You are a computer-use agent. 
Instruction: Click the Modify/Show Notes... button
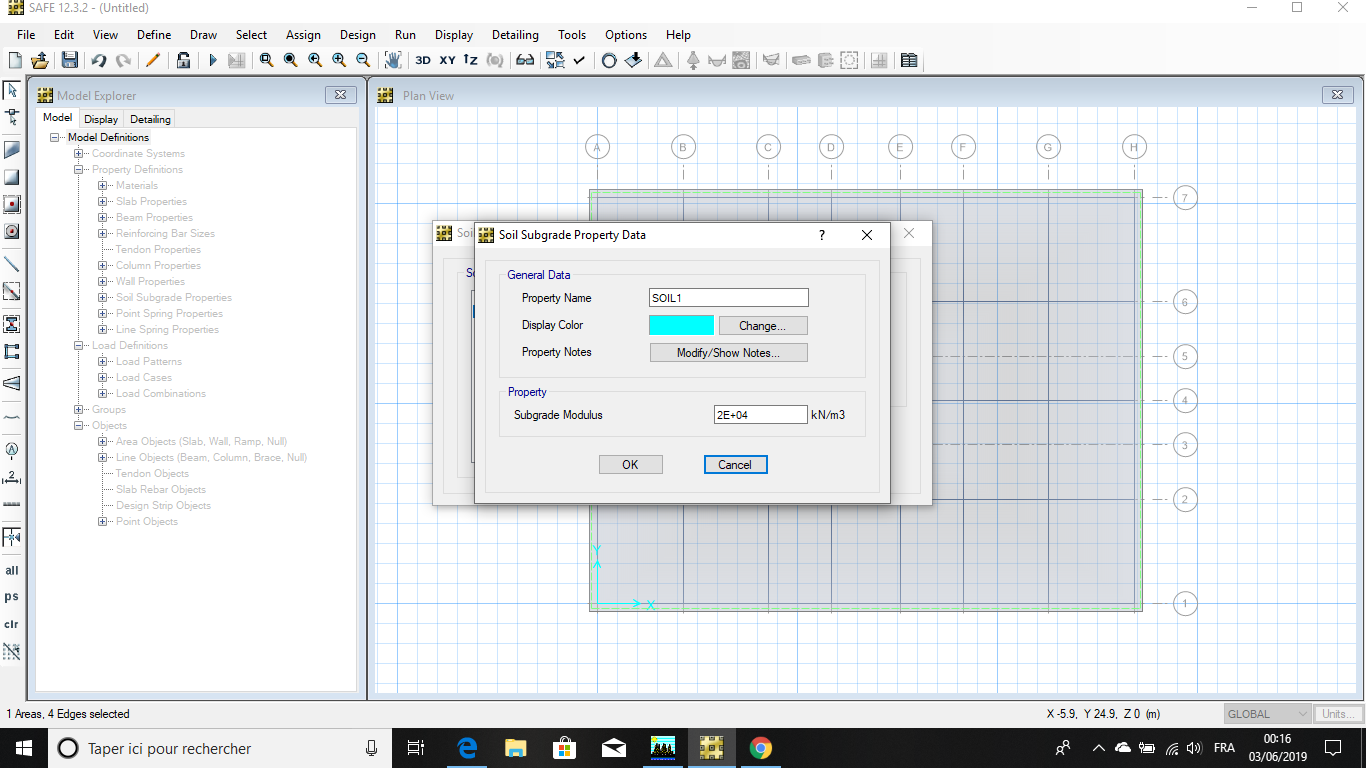pos(728,352)
